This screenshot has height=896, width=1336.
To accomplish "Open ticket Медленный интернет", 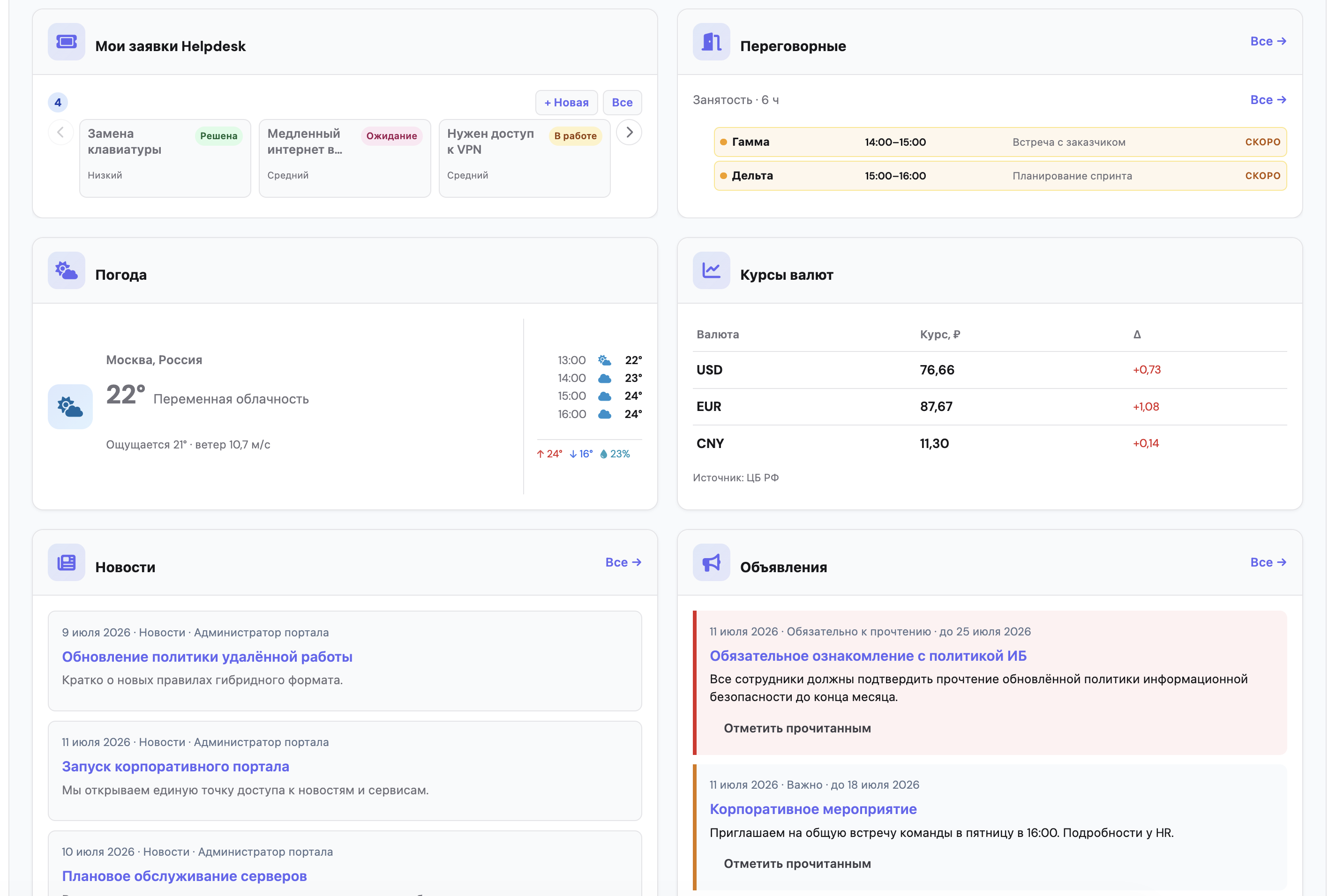I will click(345, 158).
